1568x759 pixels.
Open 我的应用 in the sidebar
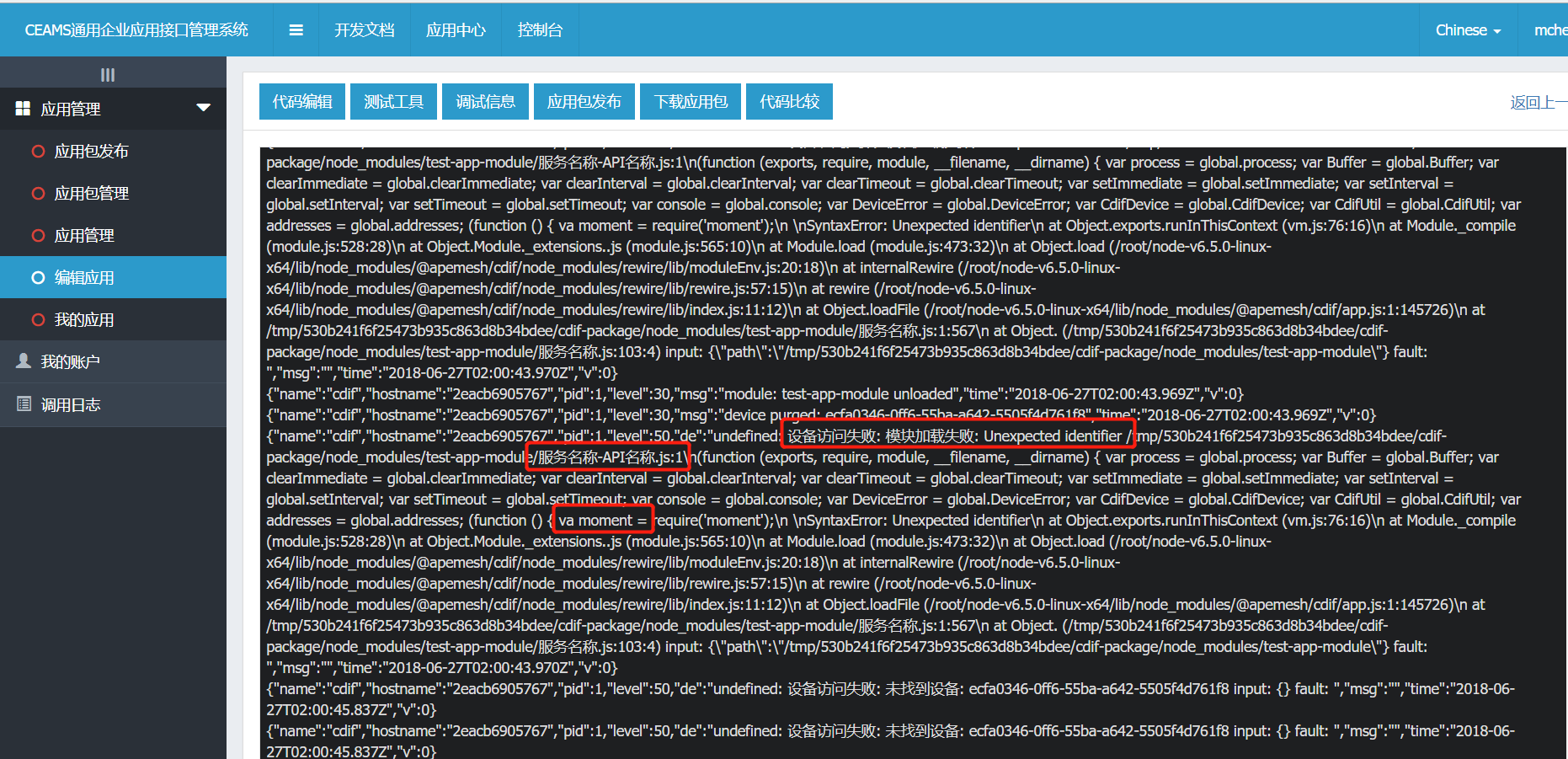[x=113, y=320]
